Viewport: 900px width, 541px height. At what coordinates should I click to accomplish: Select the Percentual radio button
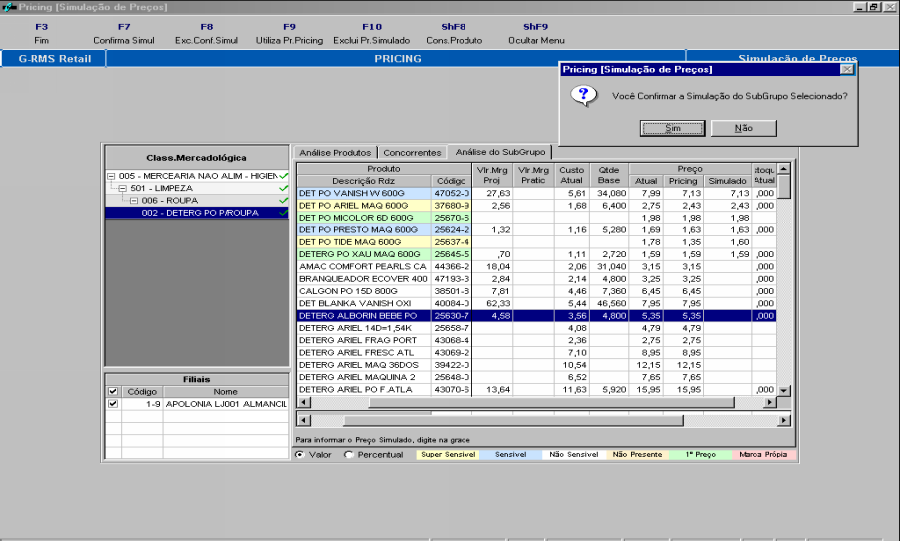(x=348, y=455)
